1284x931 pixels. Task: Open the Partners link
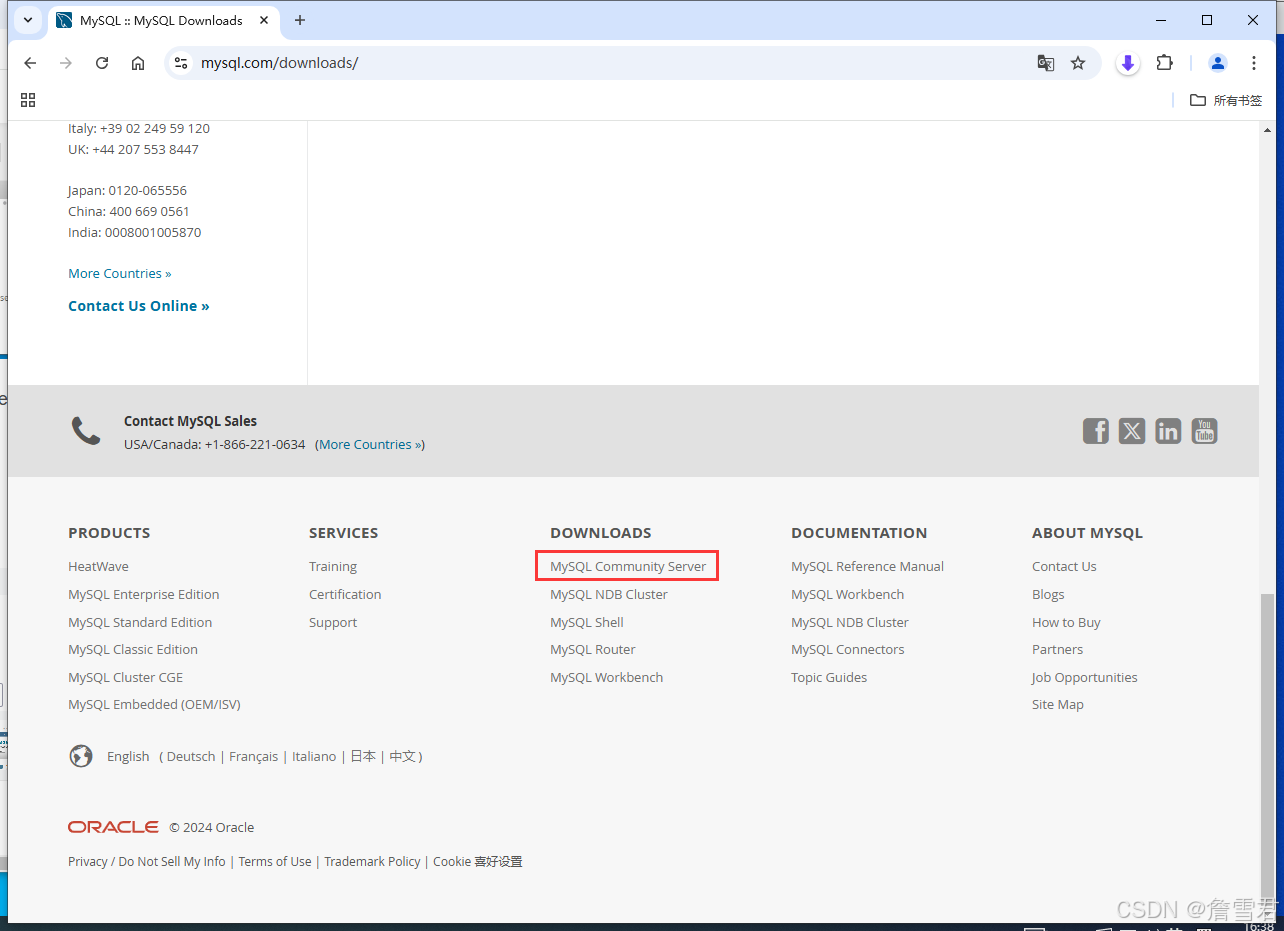pyautogui.click(x=1057, y=649)
